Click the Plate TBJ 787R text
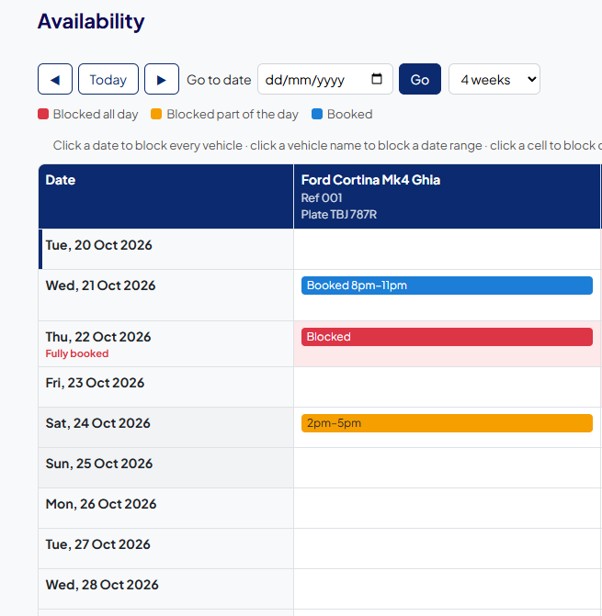 point(339,214)
